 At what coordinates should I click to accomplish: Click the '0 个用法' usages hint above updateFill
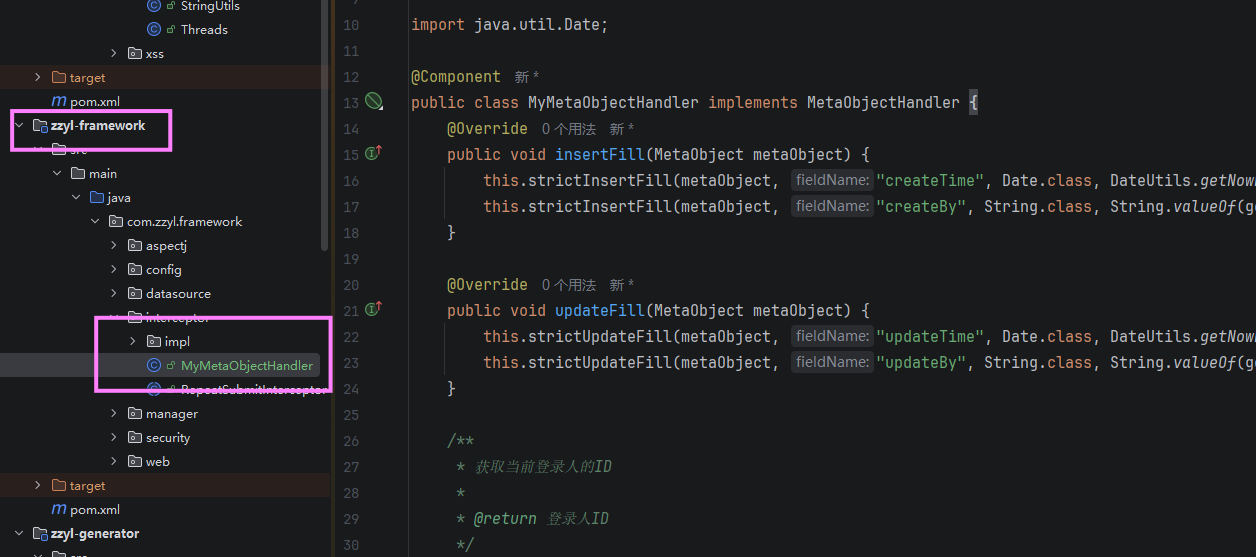click(569, 285)
